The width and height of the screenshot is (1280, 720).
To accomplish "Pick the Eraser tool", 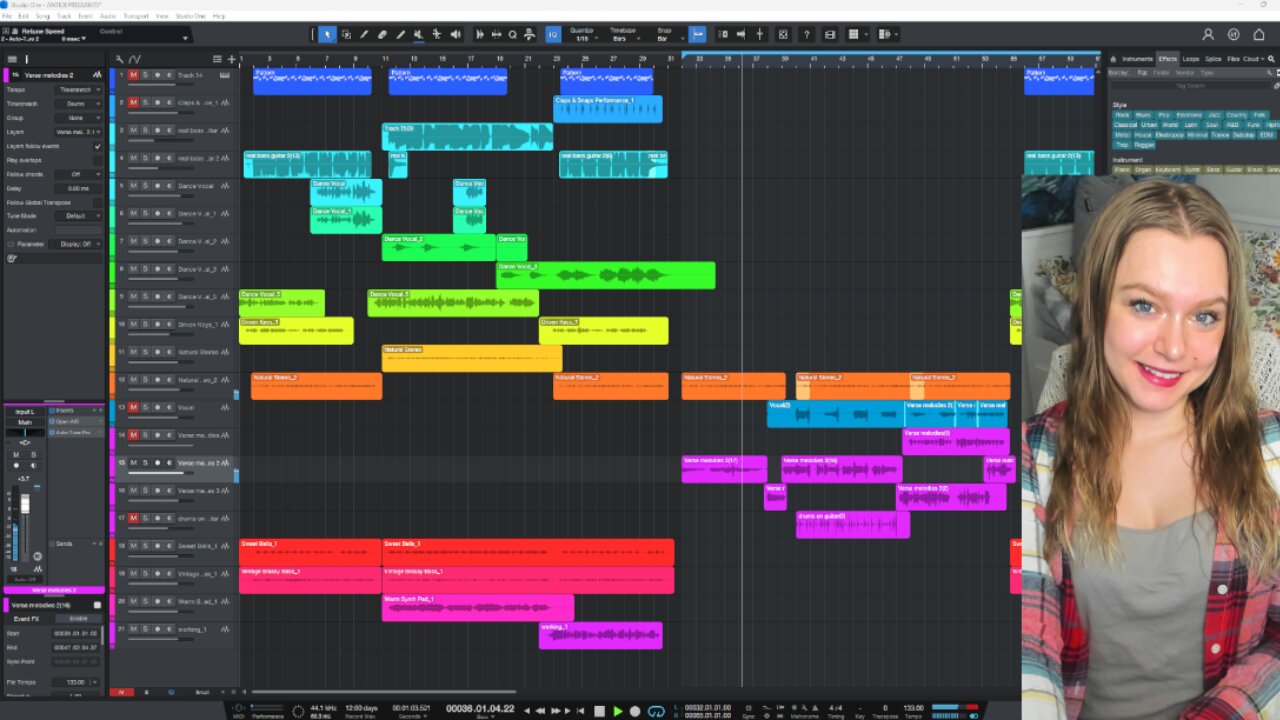I will pos(382,34).
